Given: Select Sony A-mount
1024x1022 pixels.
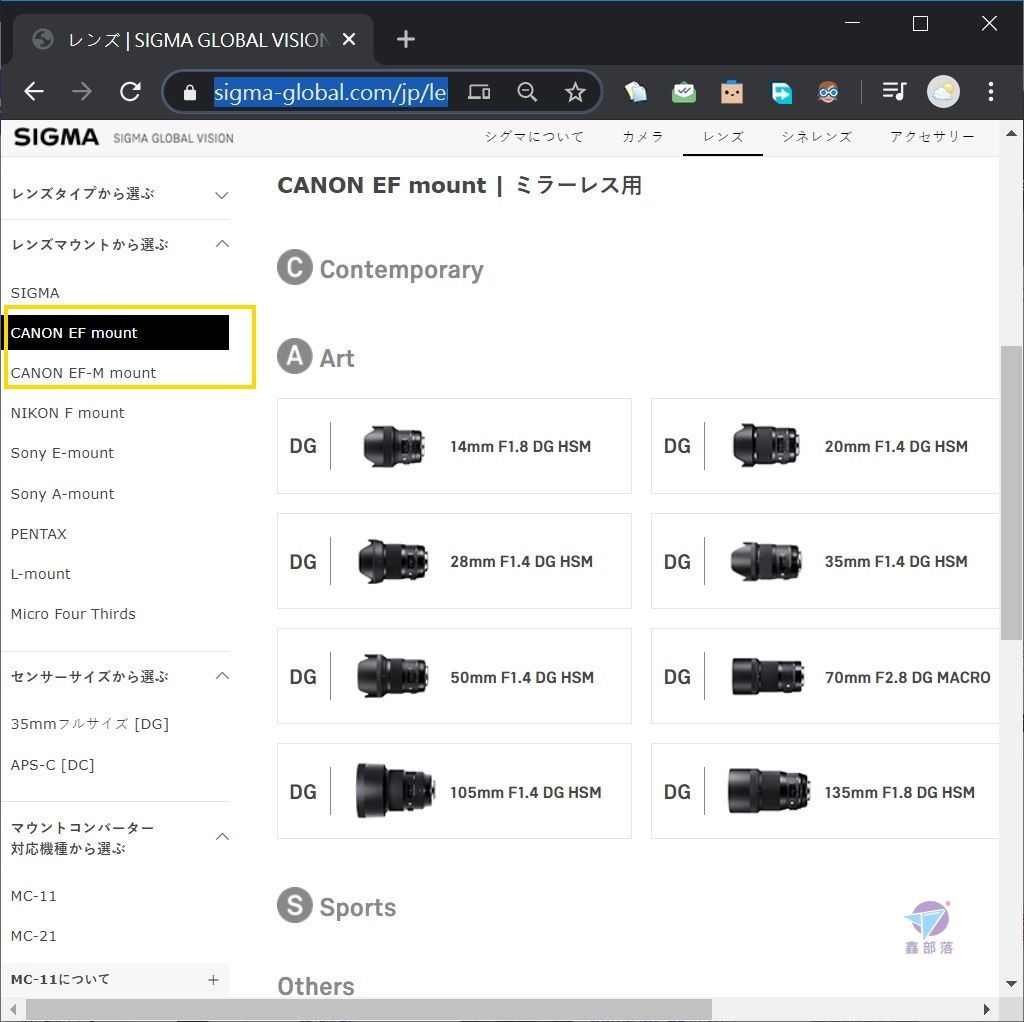Looking at the screenshot, I should (x=62, y=494).
